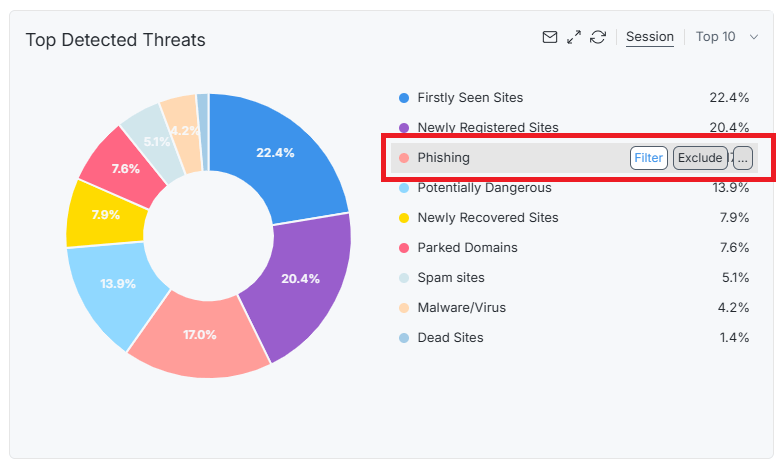Viewport: 783px width, 464px height.
Task: Click the Top Detected Threats title
Action: click(x=115, y=40)
